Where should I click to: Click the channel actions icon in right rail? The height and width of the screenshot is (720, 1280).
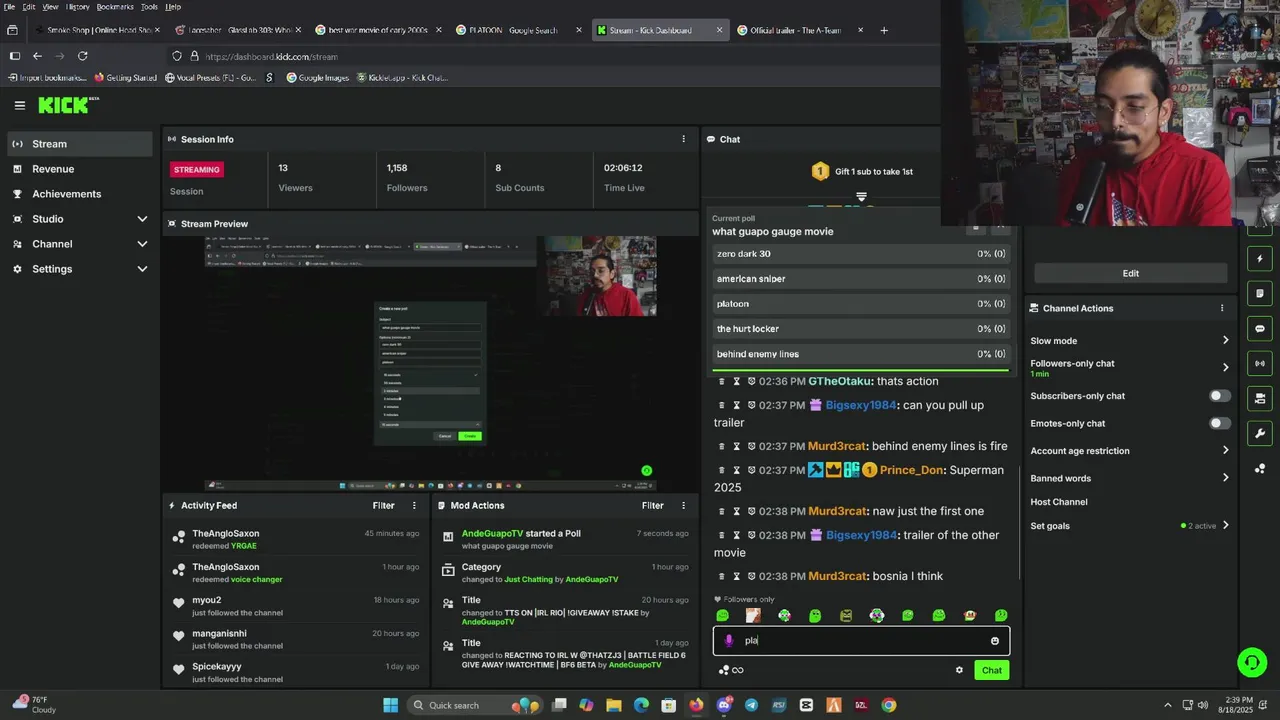coord(1260,398)
